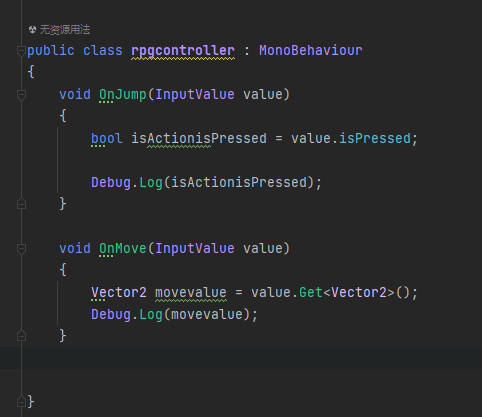Viewport: 482px width, 417px height.
Task: Click 'InputValue' in OnJump signature
Action: [195, 95]
